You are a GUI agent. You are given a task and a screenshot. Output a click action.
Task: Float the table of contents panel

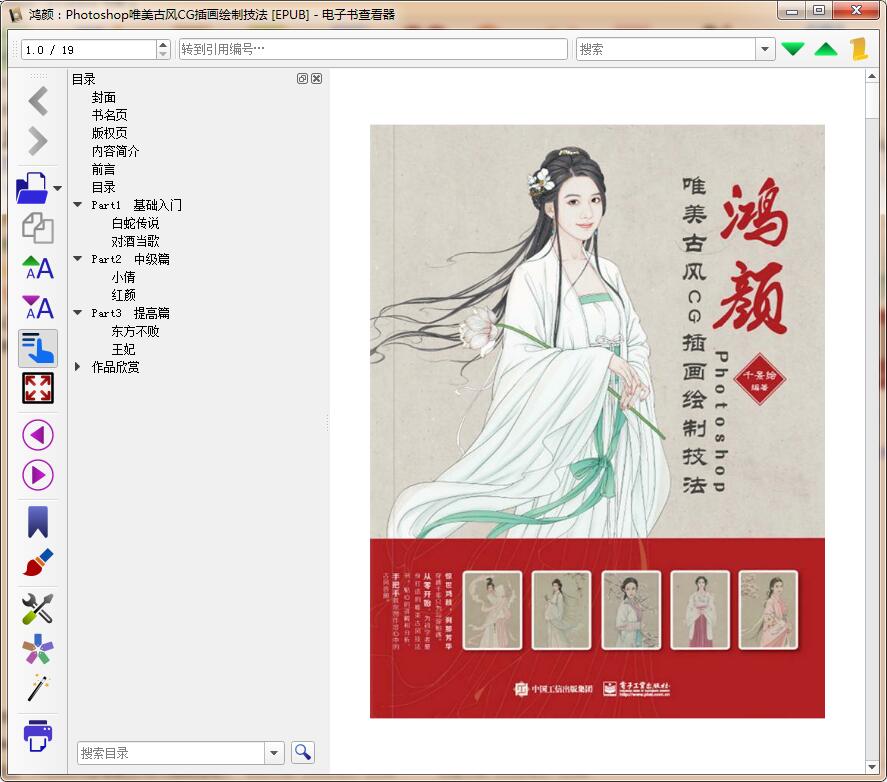[x=302, y=79]
